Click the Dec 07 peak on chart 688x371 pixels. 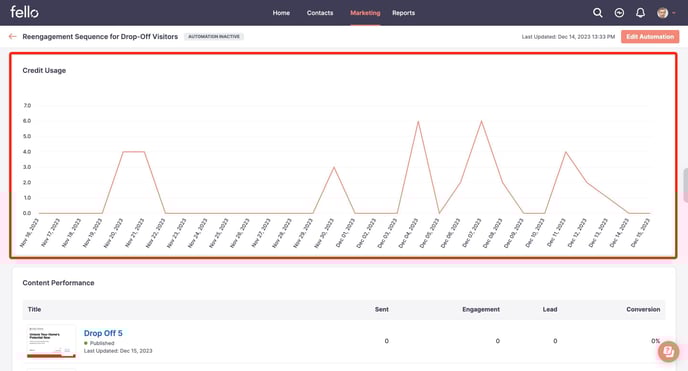pyautogui.click(x=481, y=121)
